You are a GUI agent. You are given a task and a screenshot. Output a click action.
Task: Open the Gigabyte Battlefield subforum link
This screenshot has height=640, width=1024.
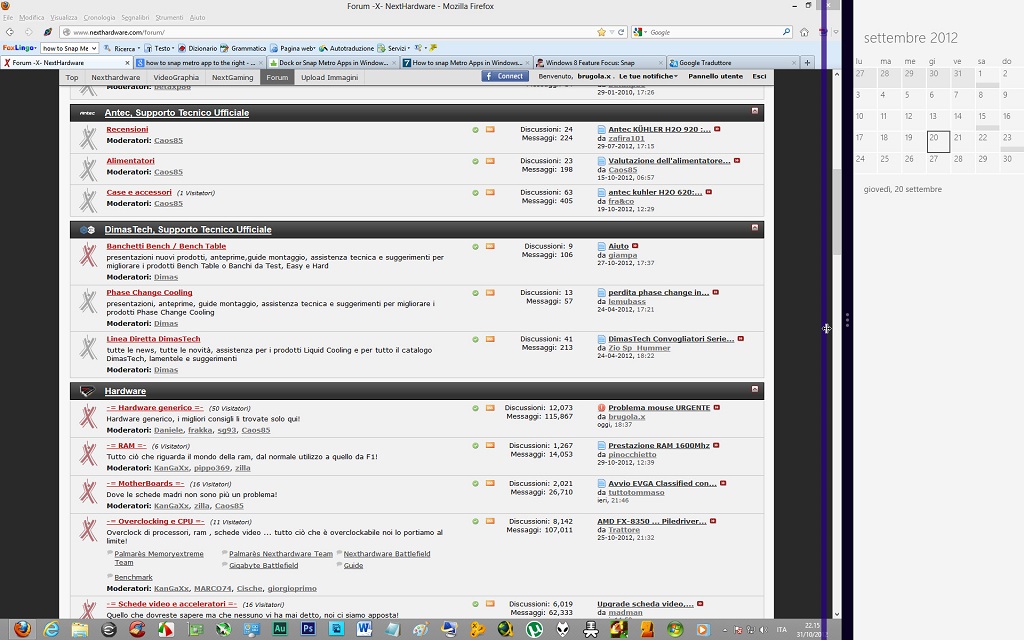click(263, 566)
